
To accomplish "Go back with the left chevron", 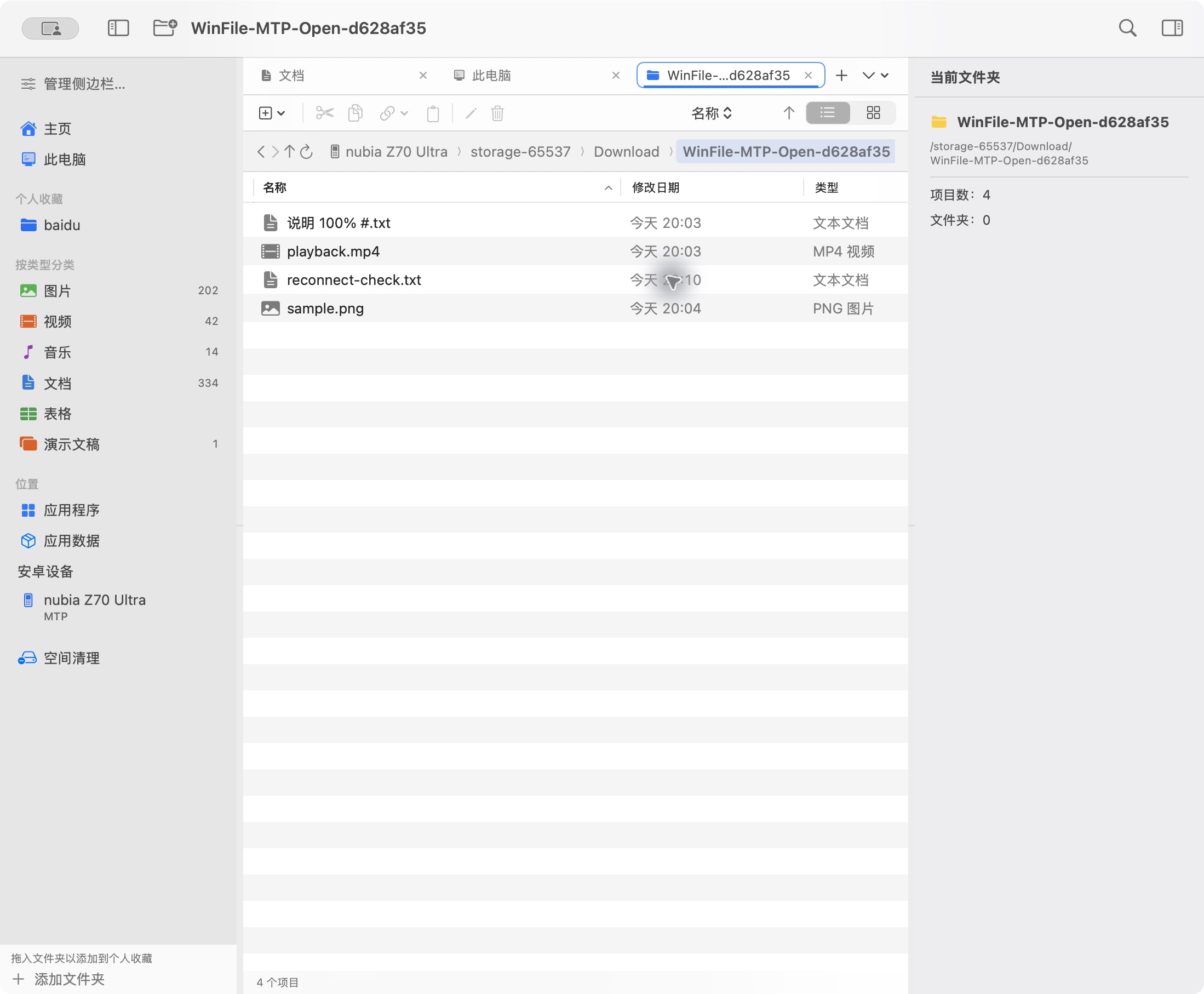I will tap(261, 152).
